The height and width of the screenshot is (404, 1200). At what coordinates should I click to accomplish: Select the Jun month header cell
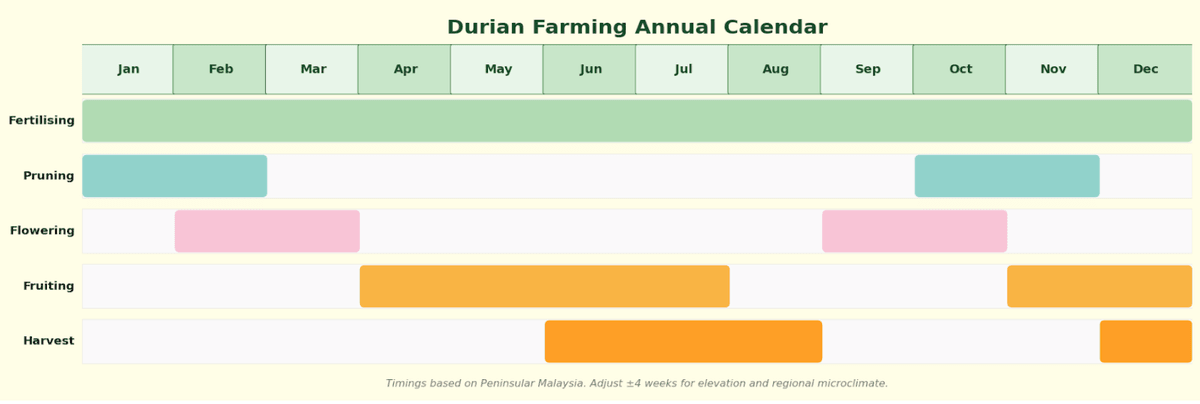pyautogui.click(x=590, y=70)
